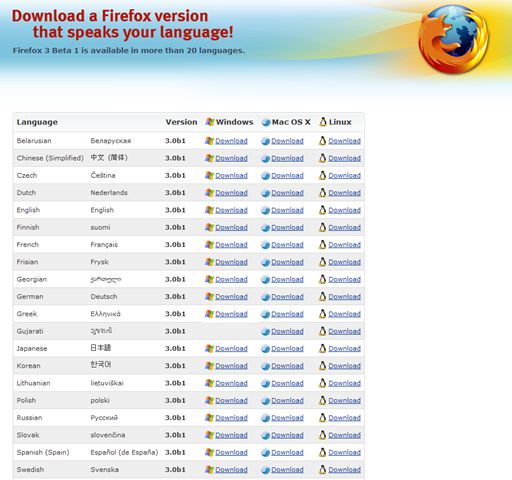The width and height of the screenshot is (512, 480).
Task: Download Frisian Firefox for Linux
Action: click(x=344, y=262)
